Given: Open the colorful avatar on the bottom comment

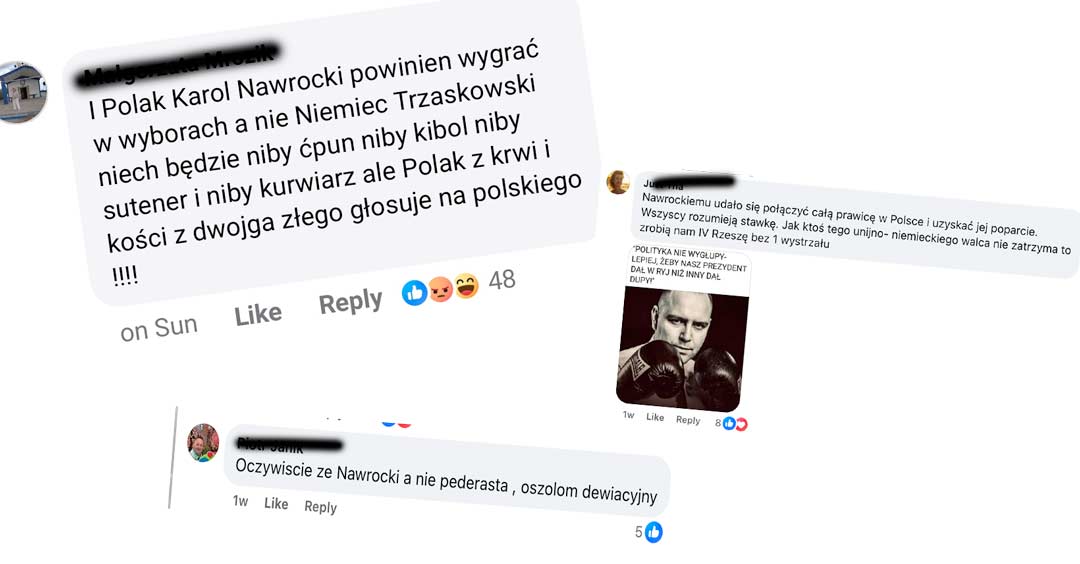Looking at the screenshot, I should coord(203,442).
